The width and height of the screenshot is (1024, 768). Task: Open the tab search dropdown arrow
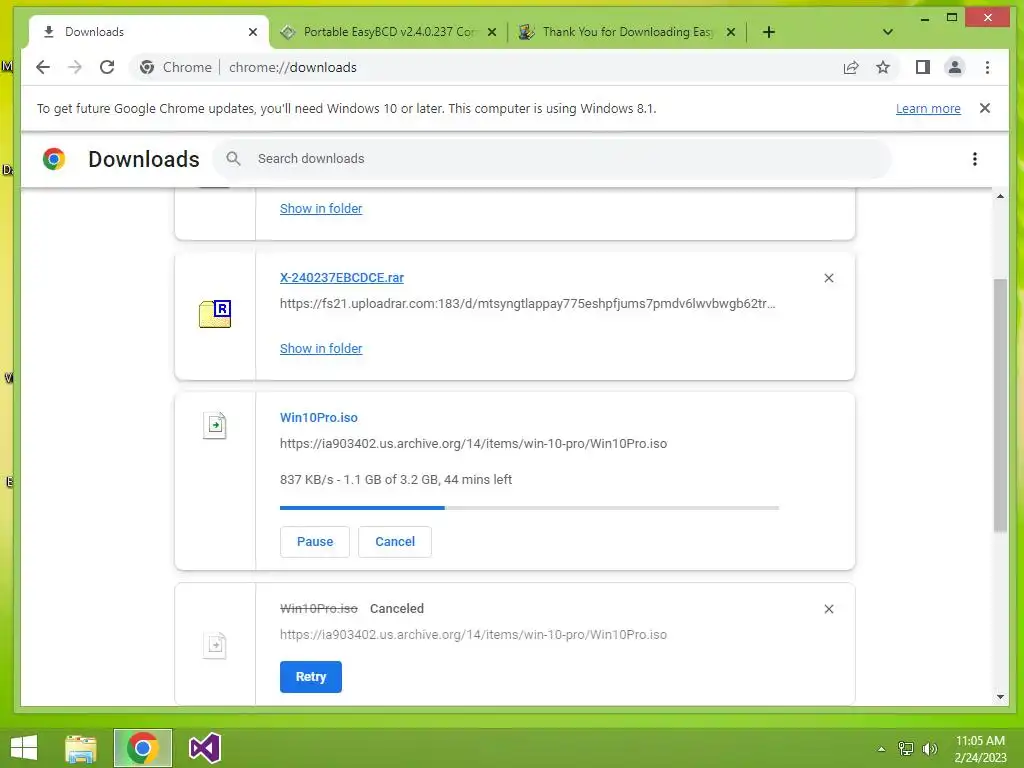pos(888,32)
